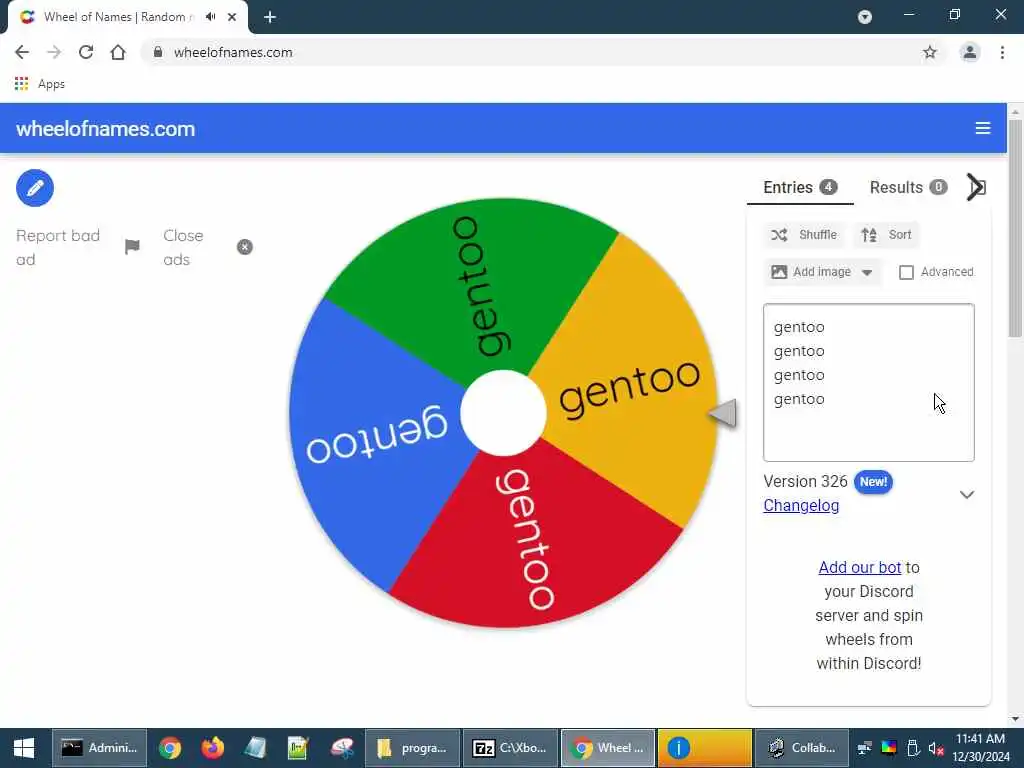Bookmark page with the star icon
This screenshot has height=768, width=1024.
929,52
